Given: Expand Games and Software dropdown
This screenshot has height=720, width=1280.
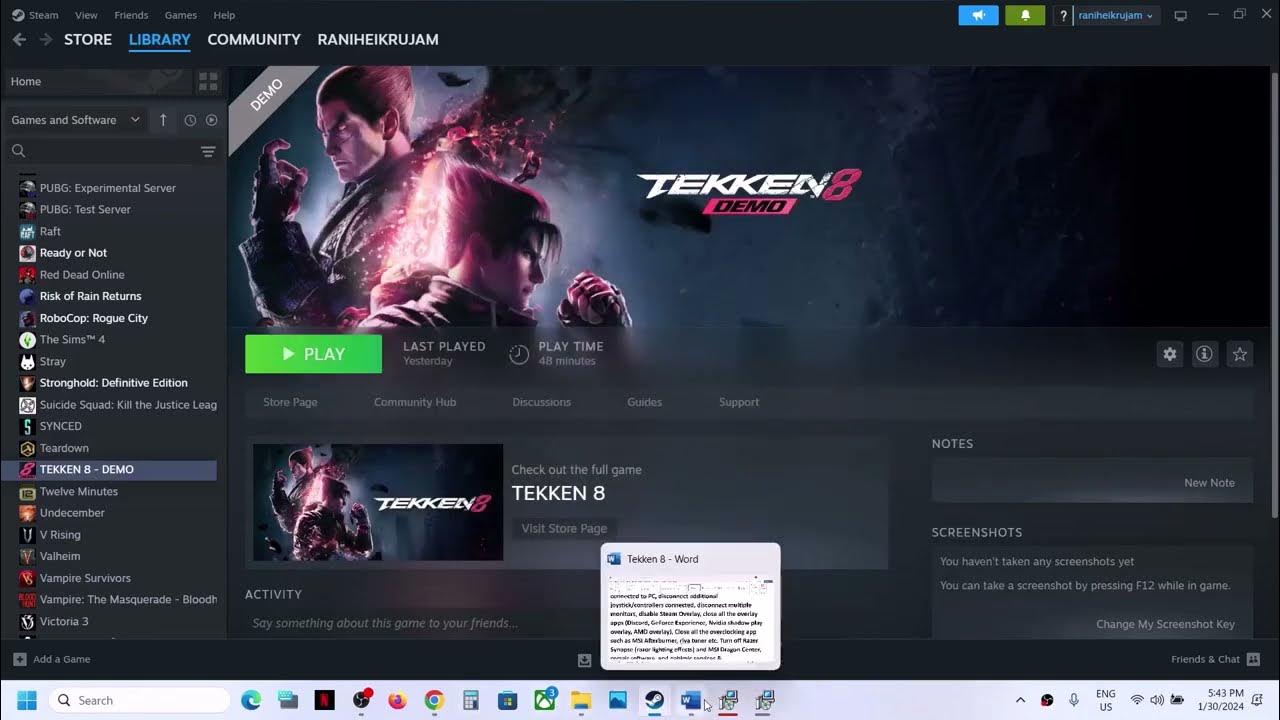Looking at the screenshot, I should click(76, 120).
